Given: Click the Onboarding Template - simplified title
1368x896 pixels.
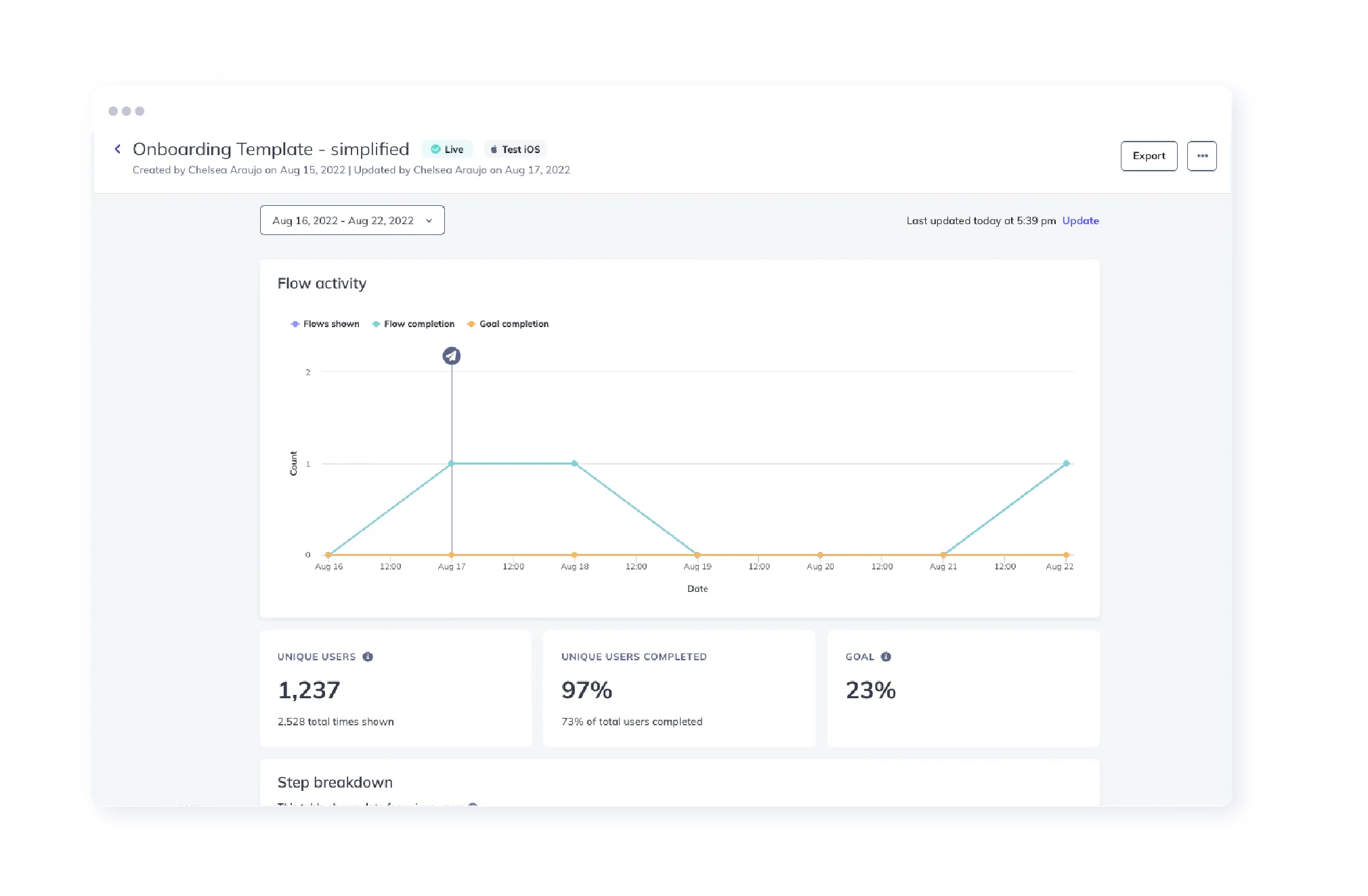Looking at the screenshot, I should point(271,149).
